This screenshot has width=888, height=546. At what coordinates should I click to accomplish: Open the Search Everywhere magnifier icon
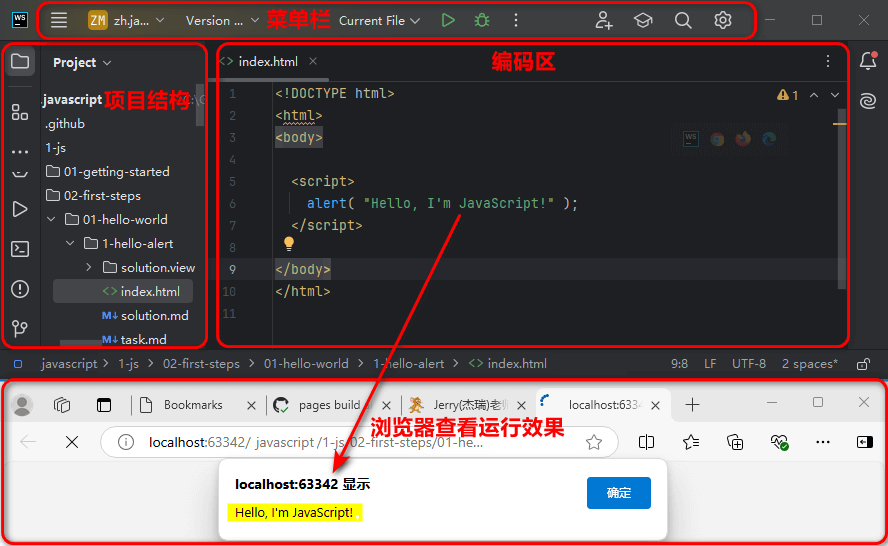[683, 20]
